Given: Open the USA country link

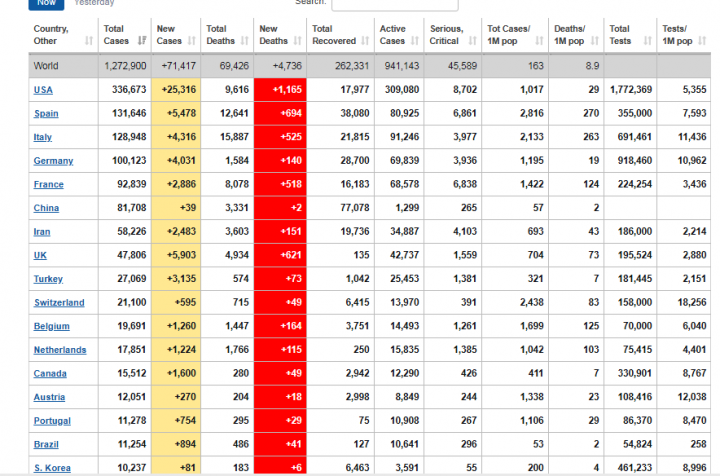Looking at the screenshot, I should point(43,90).
